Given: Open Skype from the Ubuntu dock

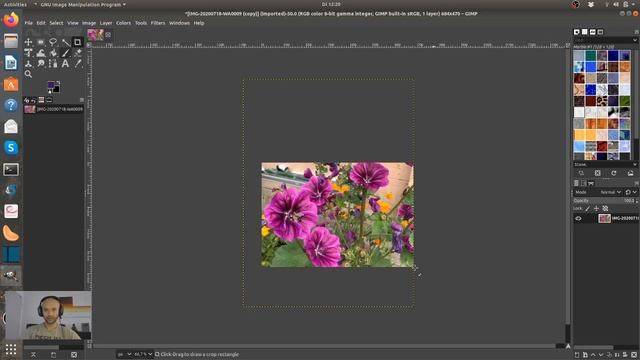Looking at the screenshot, I should (11, 147).
